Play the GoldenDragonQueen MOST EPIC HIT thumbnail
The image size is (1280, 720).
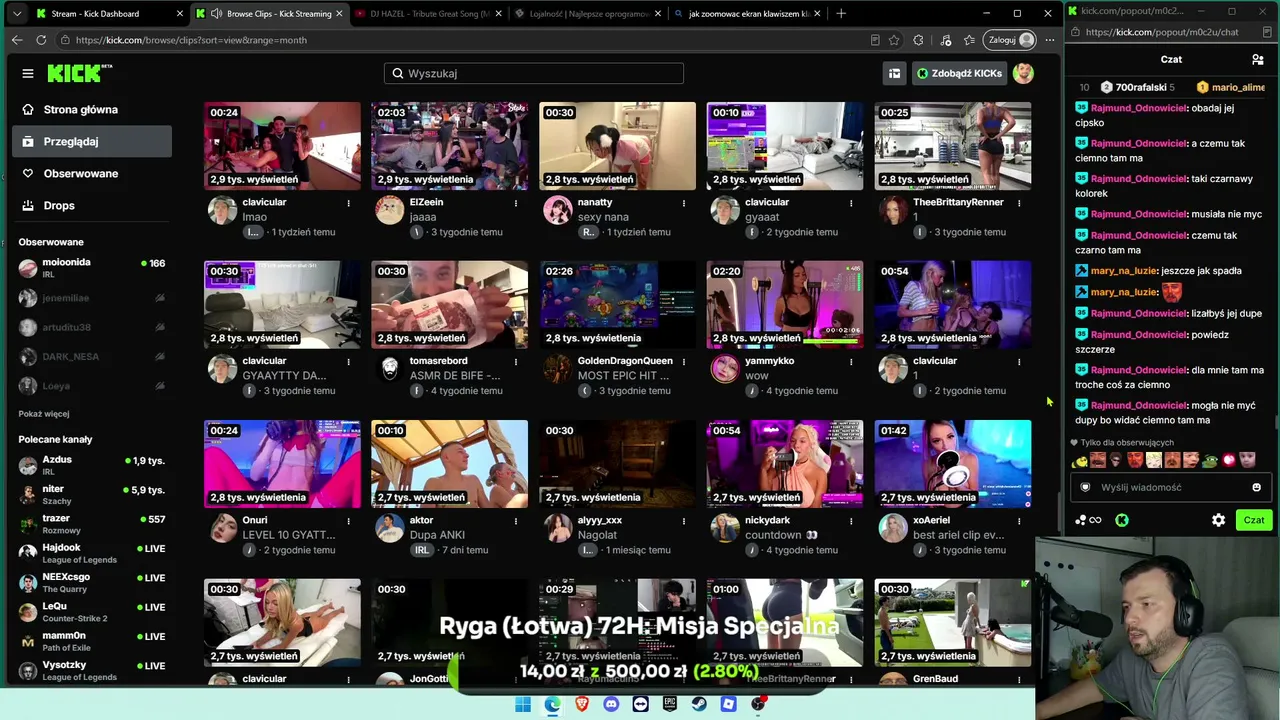(617, 304)
